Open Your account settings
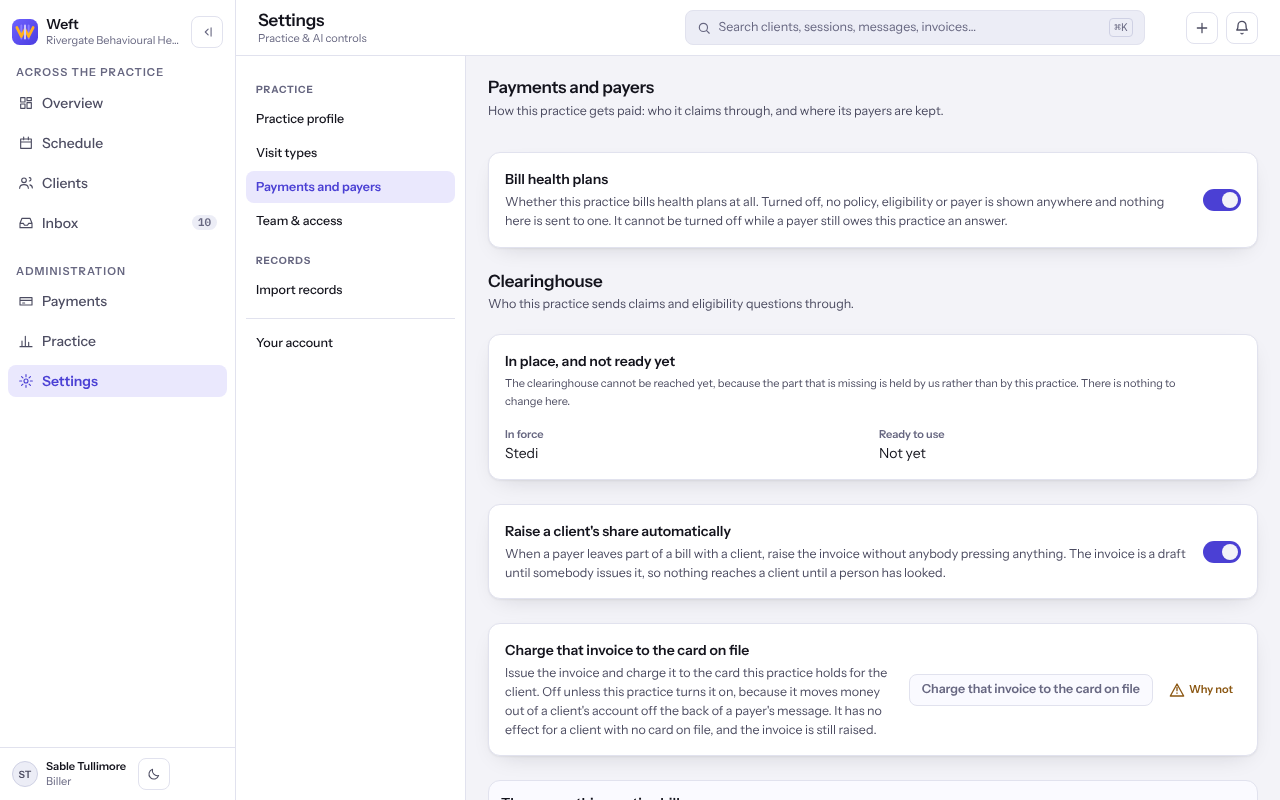 tap(350, 343)
